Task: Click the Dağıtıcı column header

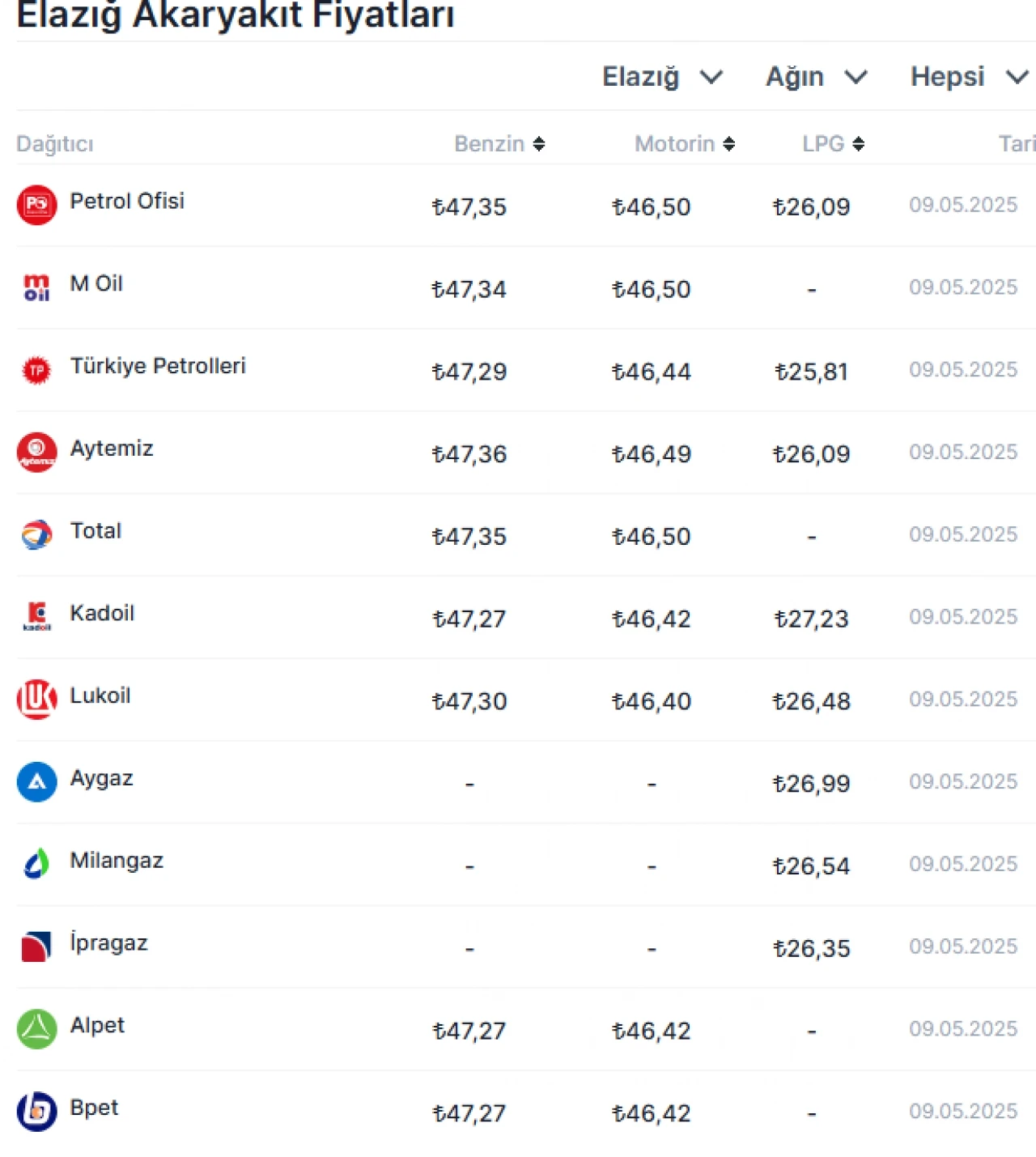Action: point(55,144)
